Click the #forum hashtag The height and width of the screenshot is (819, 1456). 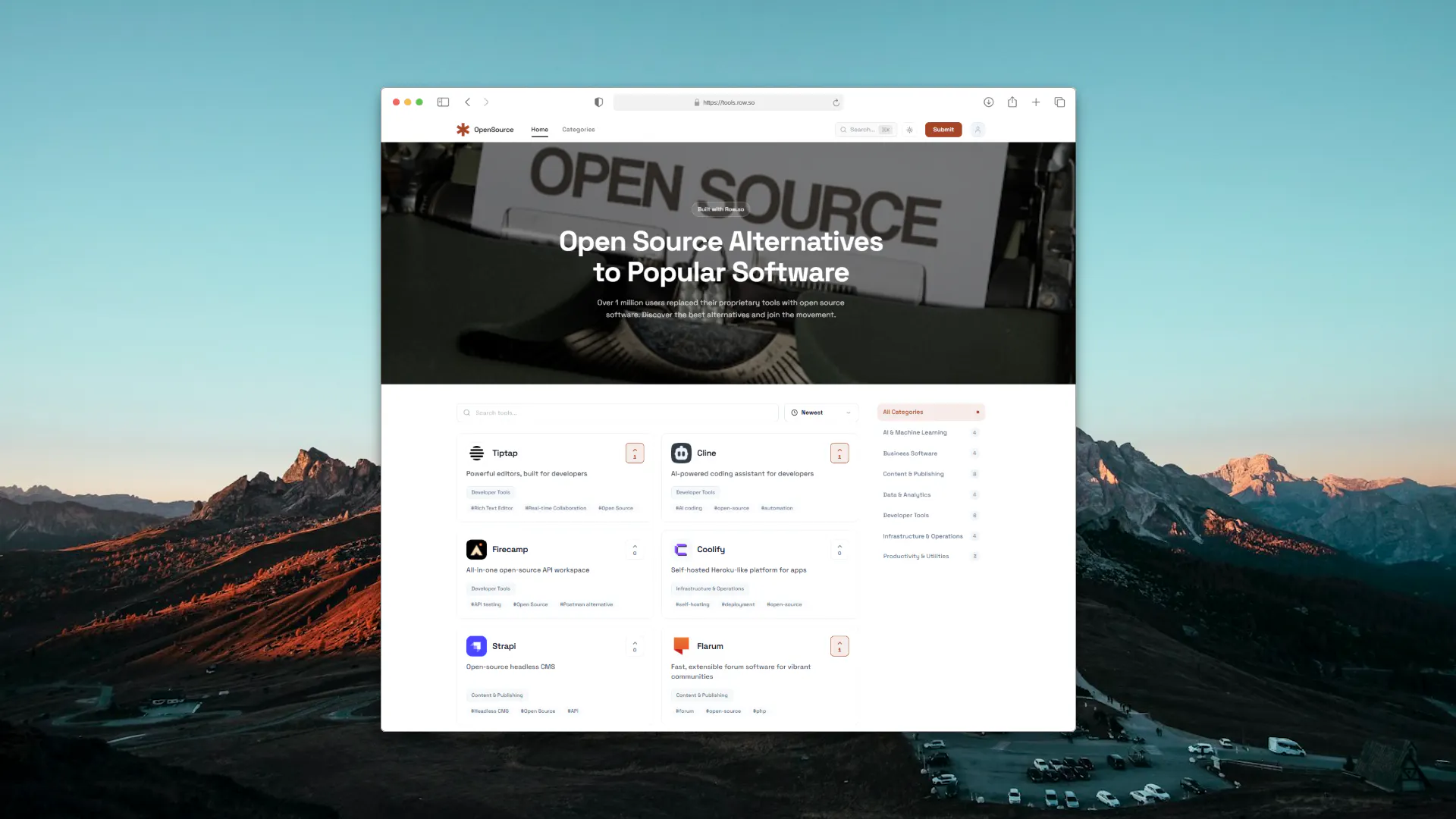tap(684, 711)
